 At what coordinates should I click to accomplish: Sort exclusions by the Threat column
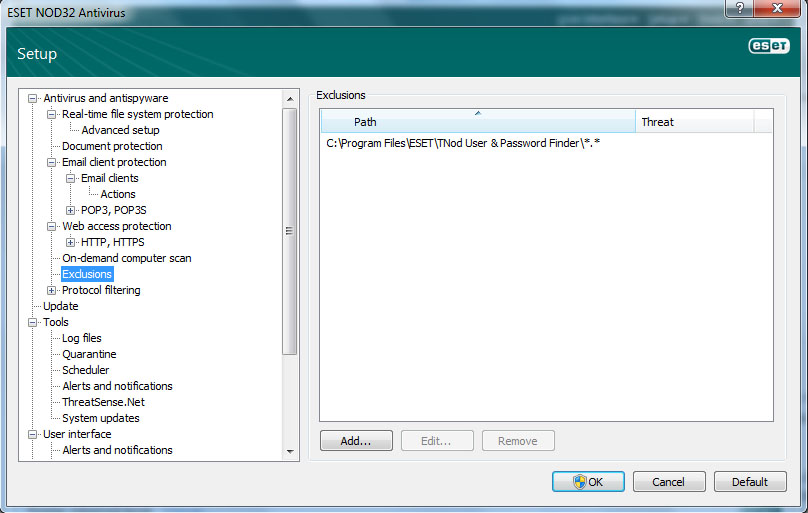point(695,122)
